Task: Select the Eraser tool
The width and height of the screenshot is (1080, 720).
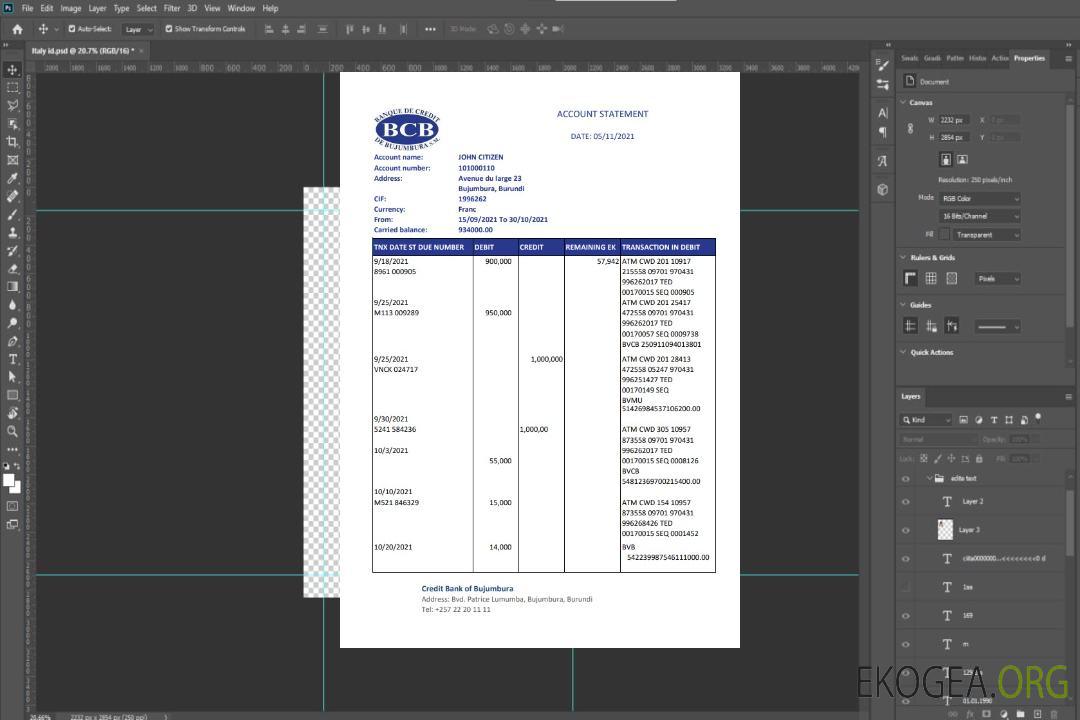Action: [x=12, y=269]
